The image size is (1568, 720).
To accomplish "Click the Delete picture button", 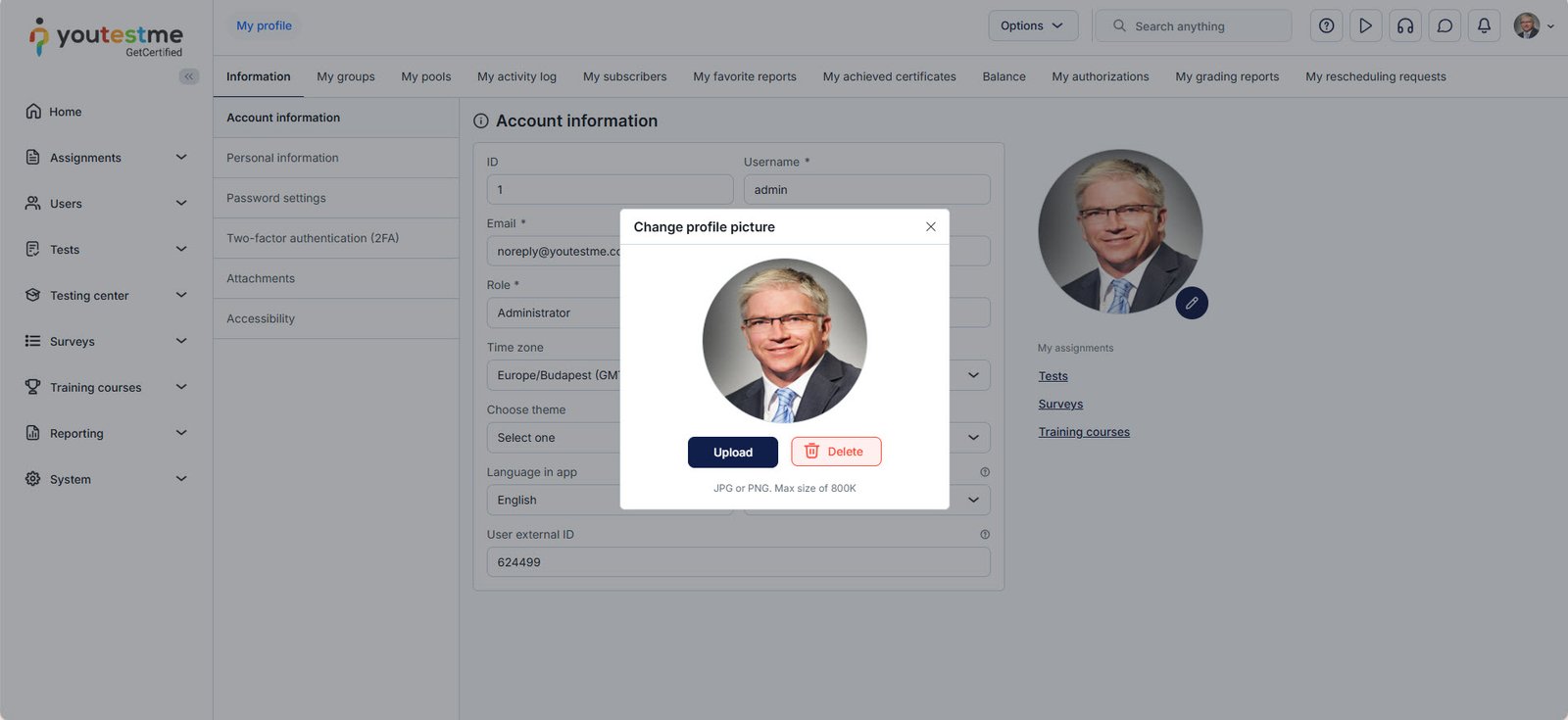I will [835, 452].
